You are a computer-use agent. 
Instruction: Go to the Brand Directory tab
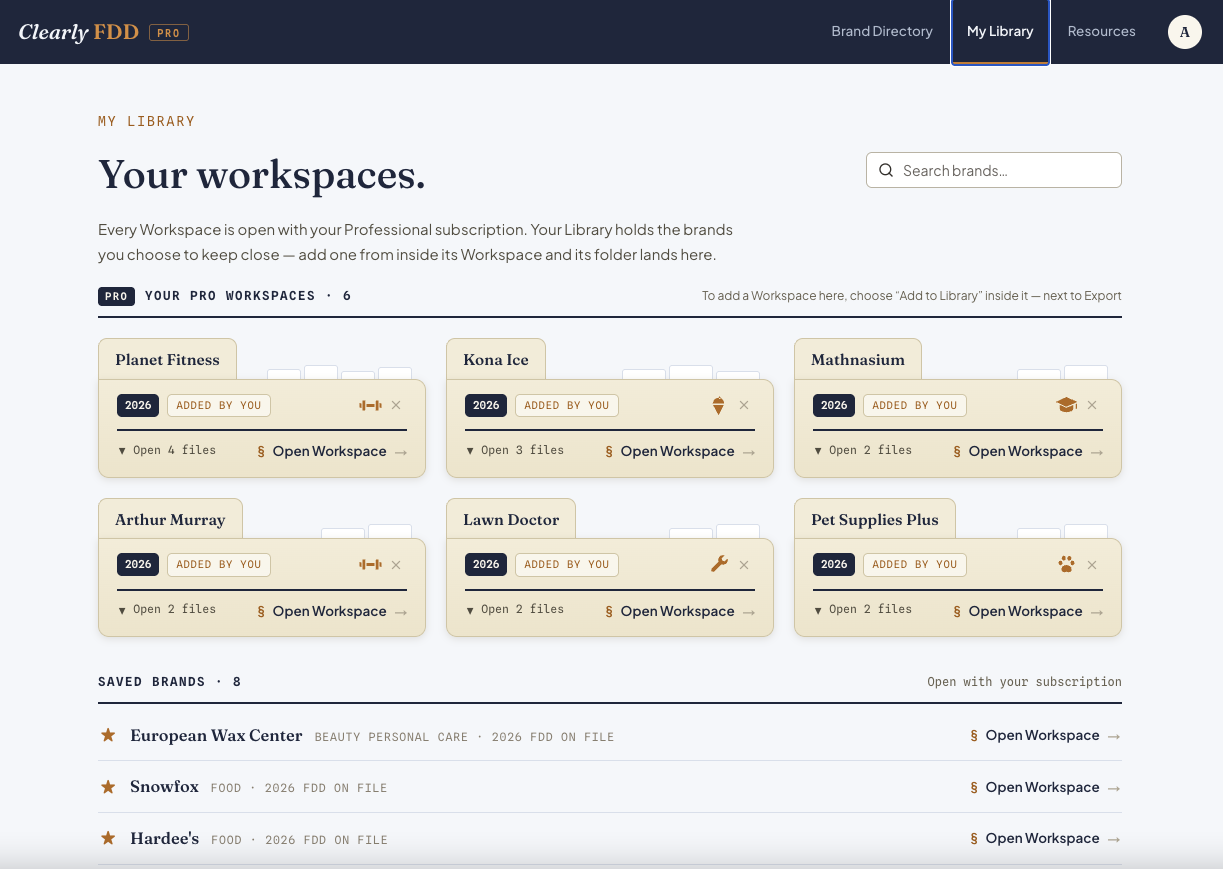(882, 31)
